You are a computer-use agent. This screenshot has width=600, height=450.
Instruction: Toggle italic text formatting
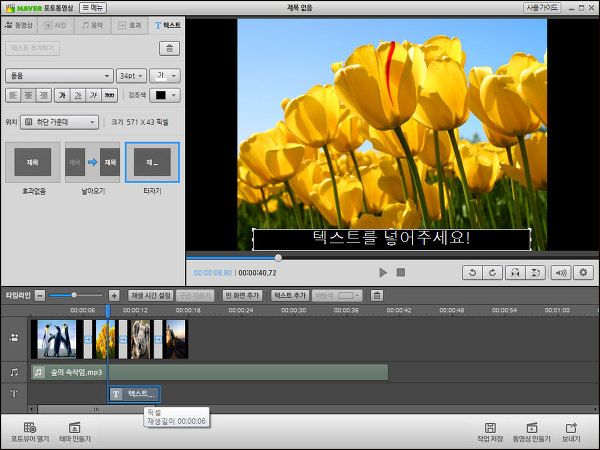(x=93, y=95)
